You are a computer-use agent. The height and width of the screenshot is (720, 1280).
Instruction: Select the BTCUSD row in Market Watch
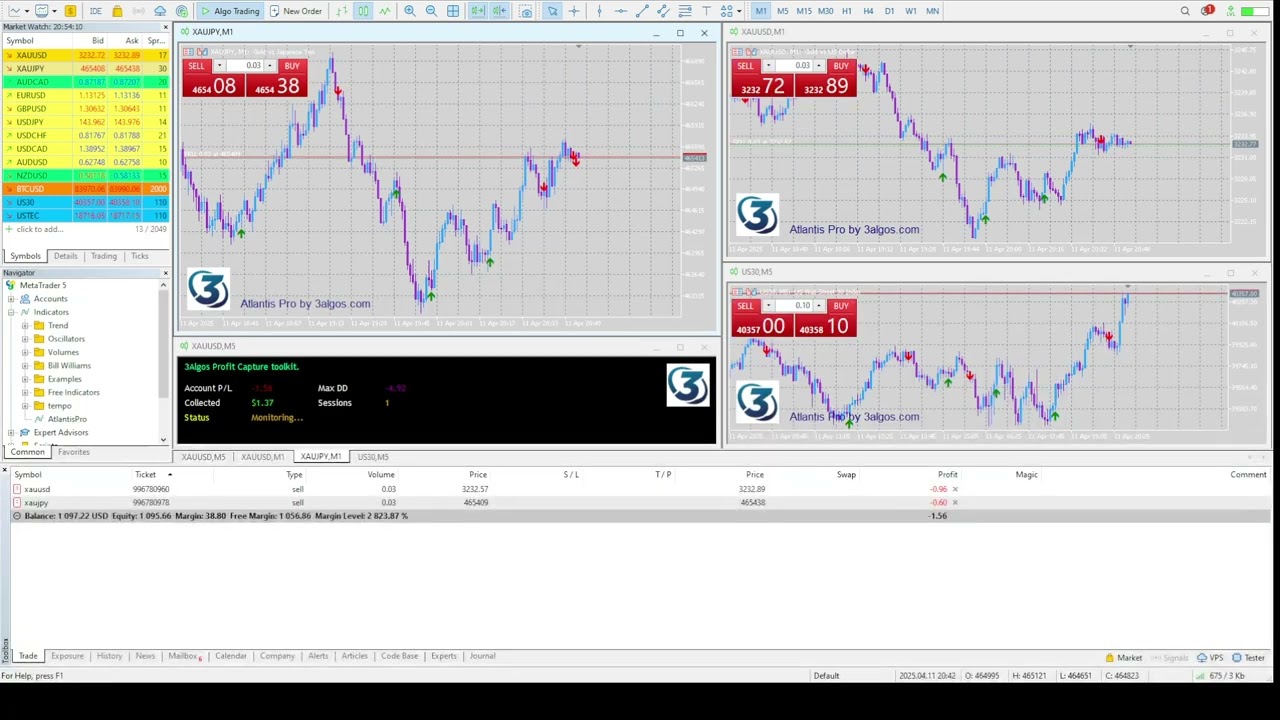point(85,189)
